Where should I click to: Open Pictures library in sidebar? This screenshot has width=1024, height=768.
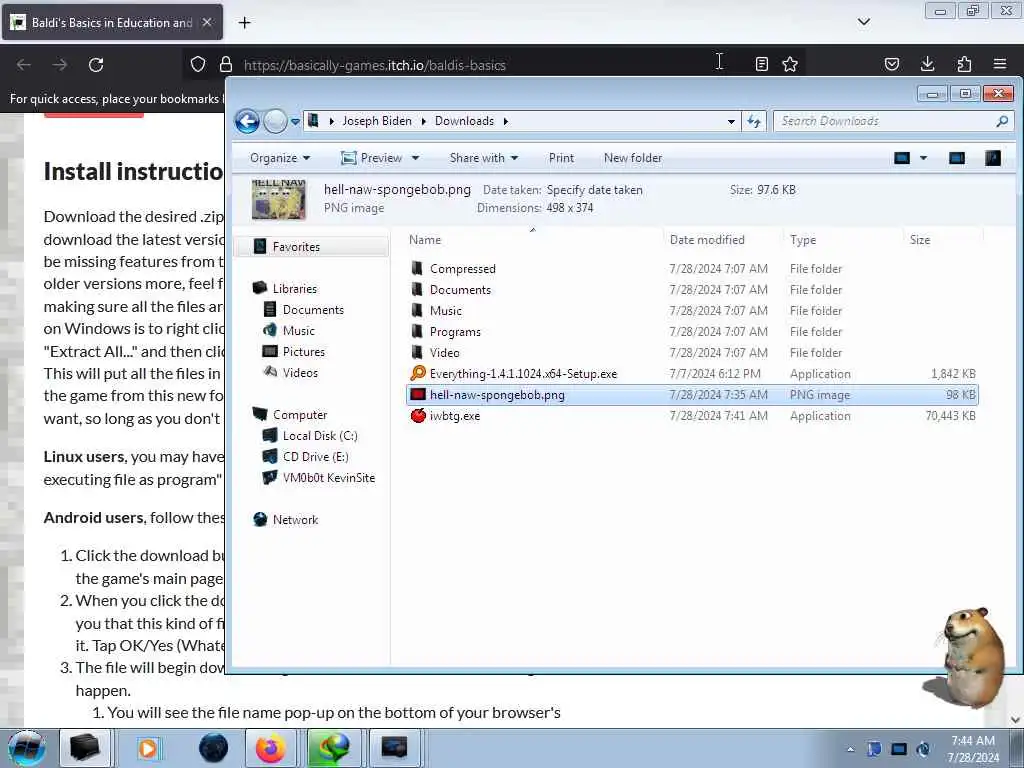point(304,351)
